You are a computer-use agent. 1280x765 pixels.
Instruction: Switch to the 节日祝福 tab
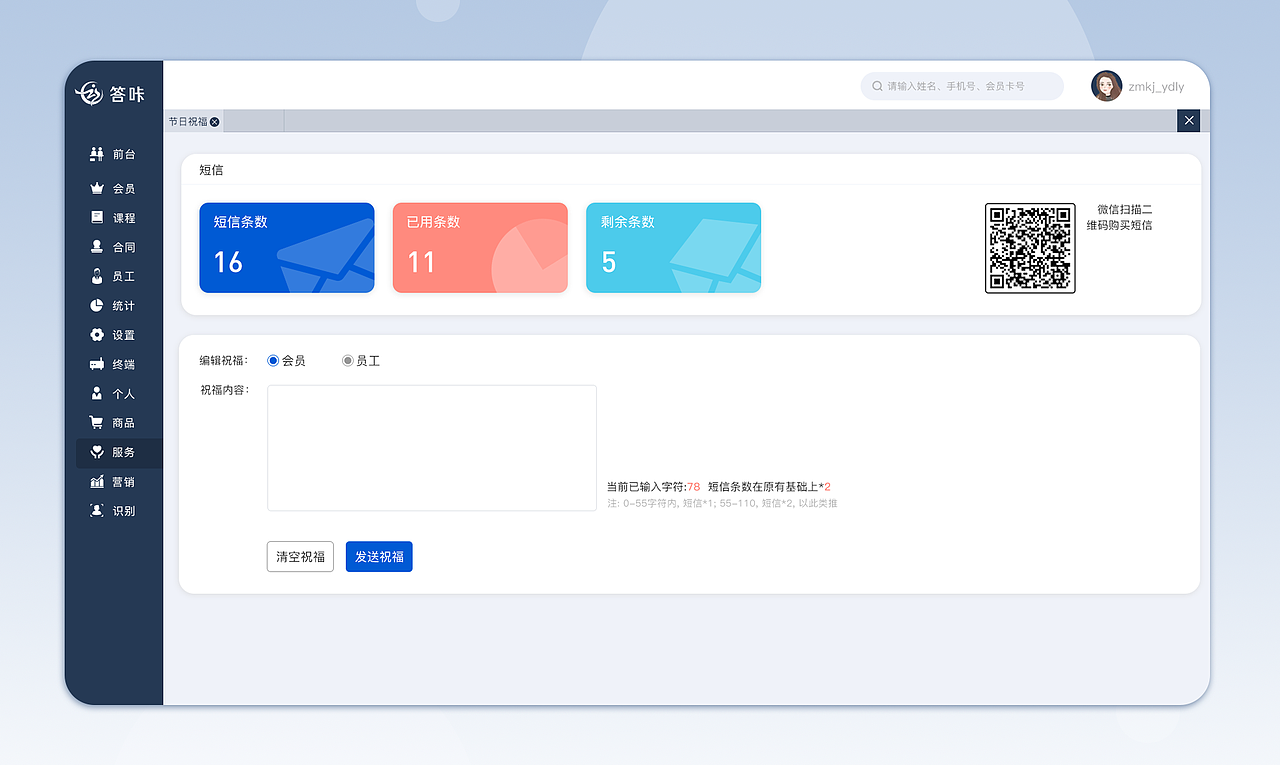pyautogui.click(x=188, y=121)
